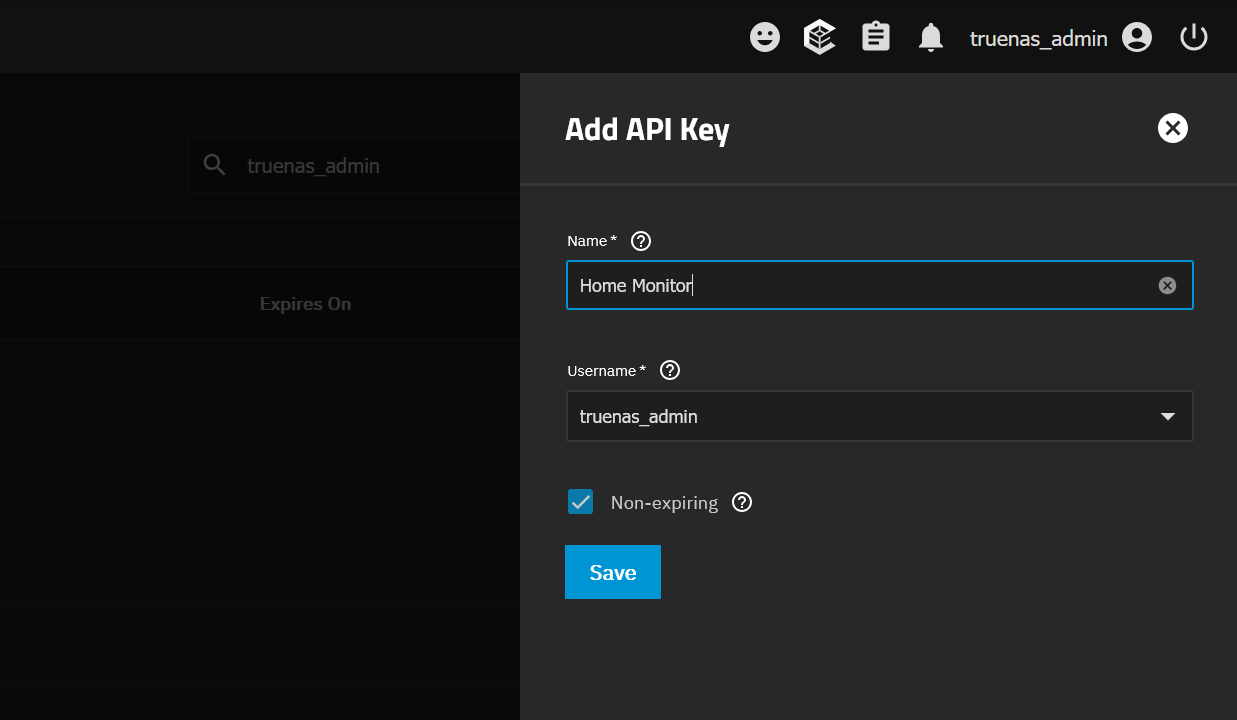The height and width of the screenshot is (720, 1237).
Task: Open the feedback smiley face icon
Action: click(765, 38)
